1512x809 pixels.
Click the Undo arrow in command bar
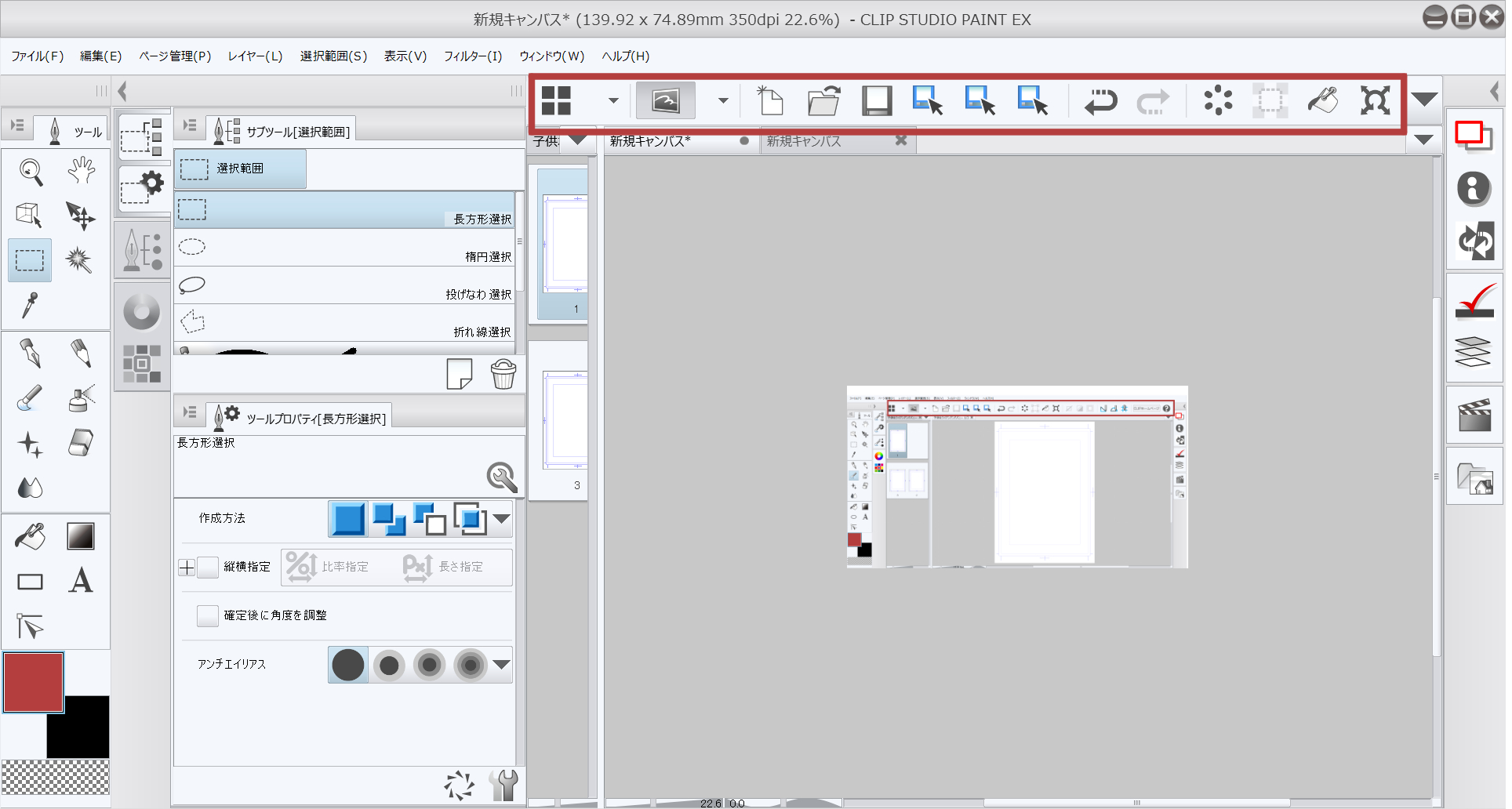[x=1100, y=101]
